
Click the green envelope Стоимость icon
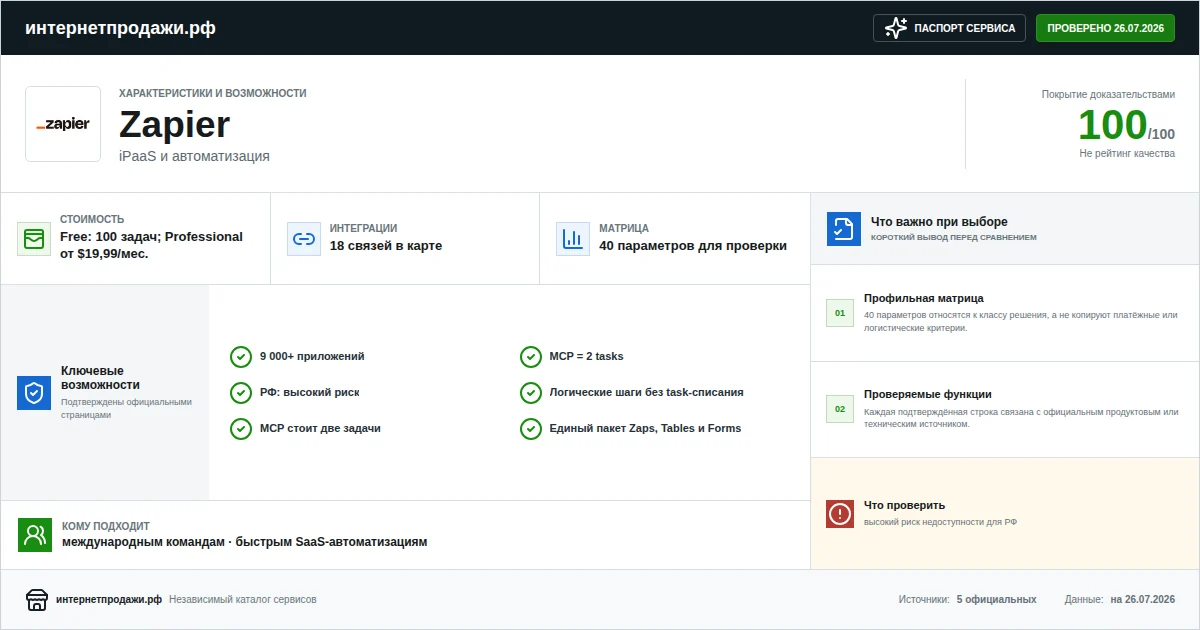pyautogui.click(x=34, y=239)
